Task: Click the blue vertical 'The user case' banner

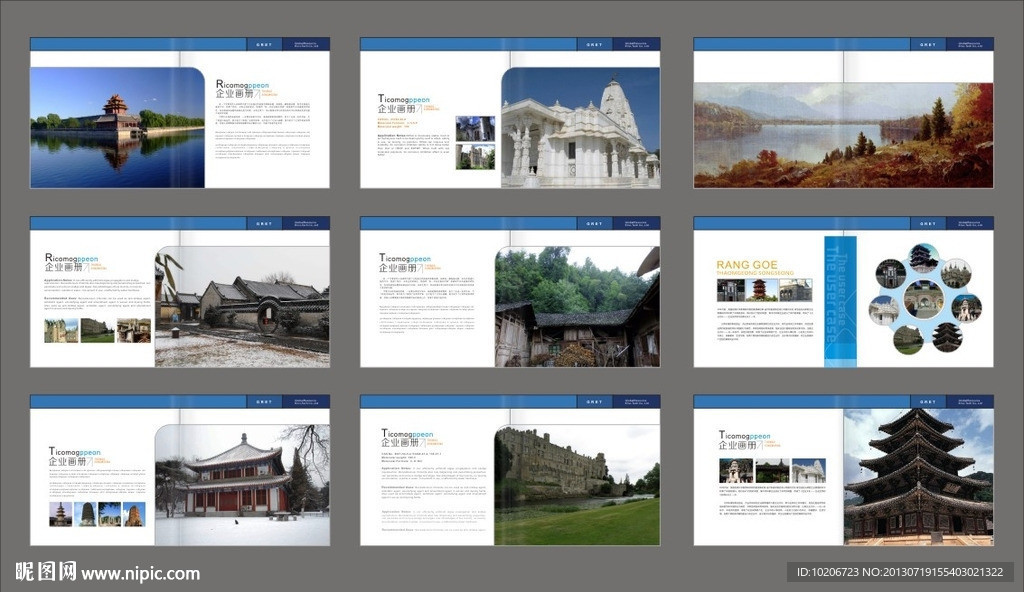Action: [x=840, y=300]
